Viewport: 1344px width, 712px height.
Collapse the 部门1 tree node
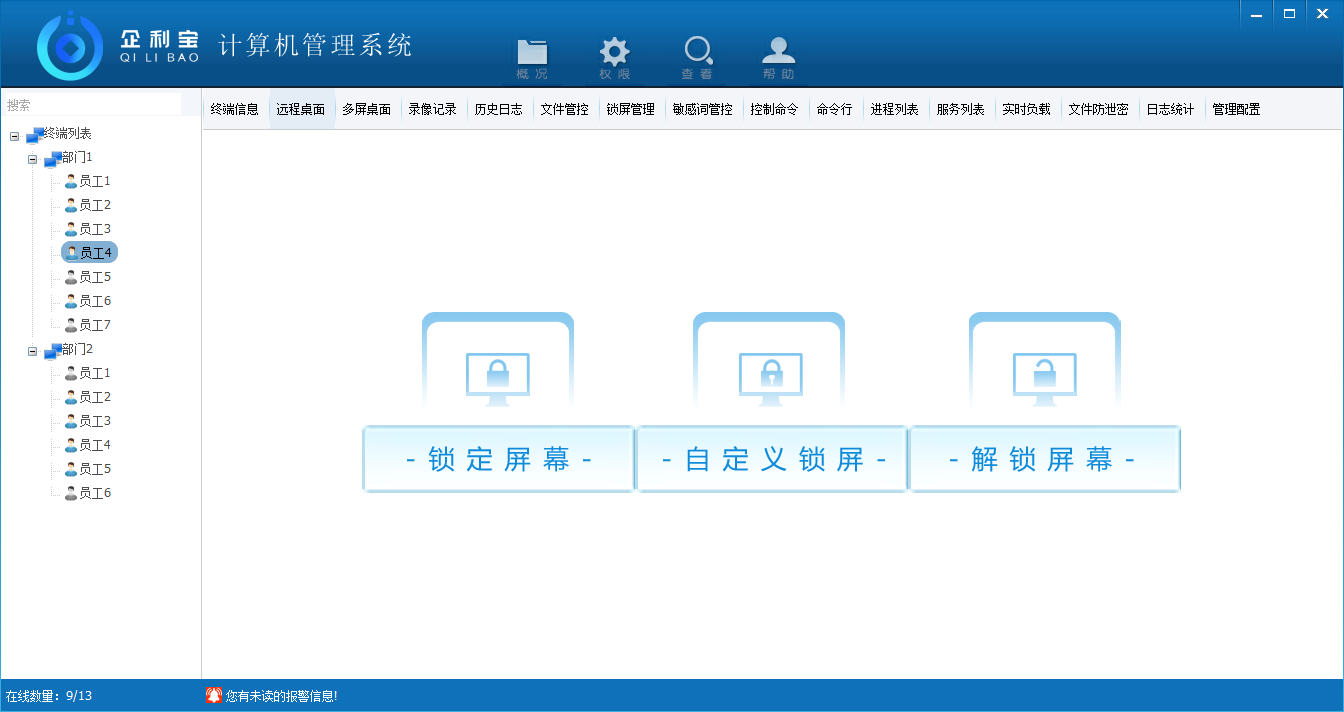click(x=32, y=160)
